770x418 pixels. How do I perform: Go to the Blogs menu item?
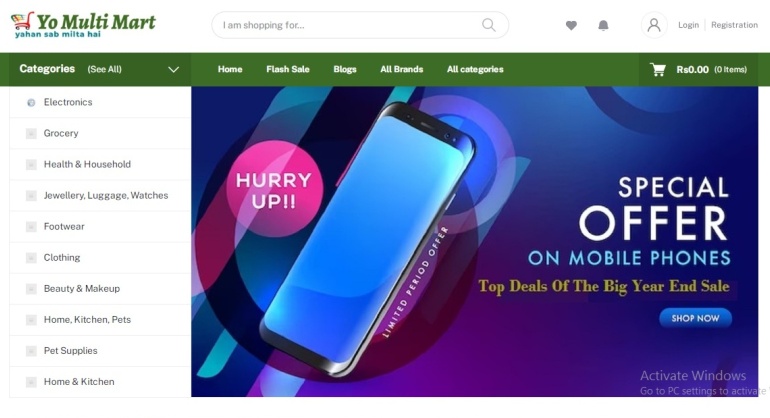click(345, 69)
